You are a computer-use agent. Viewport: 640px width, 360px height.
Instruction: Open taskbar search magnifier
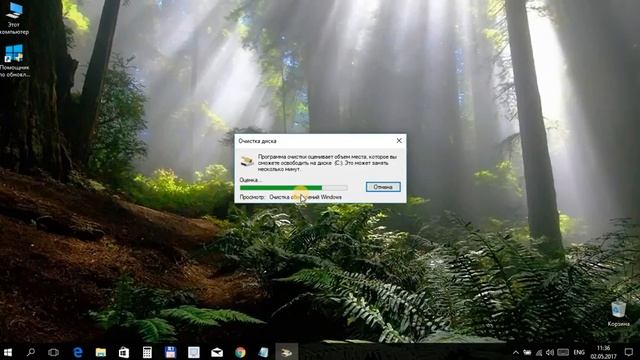tap(31, 352)
